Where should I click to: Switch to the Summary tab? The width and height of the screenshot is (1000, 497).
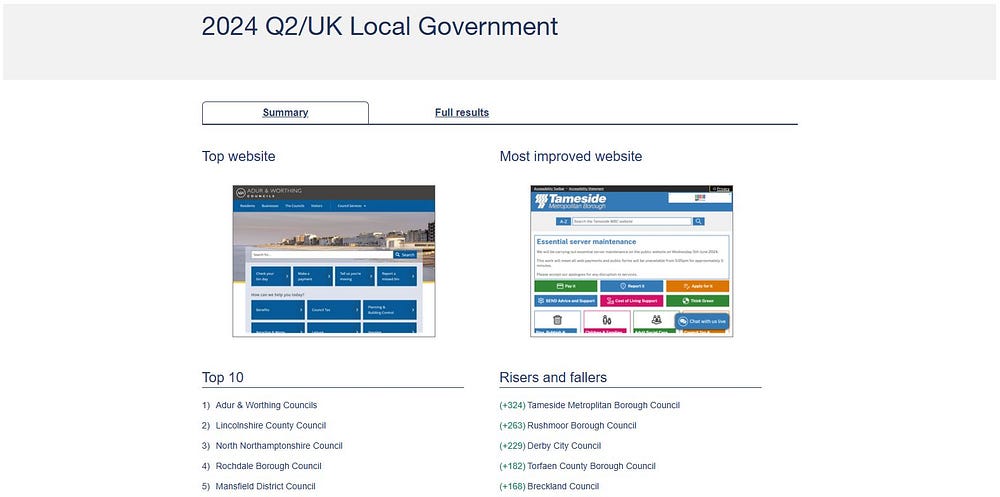285,113
